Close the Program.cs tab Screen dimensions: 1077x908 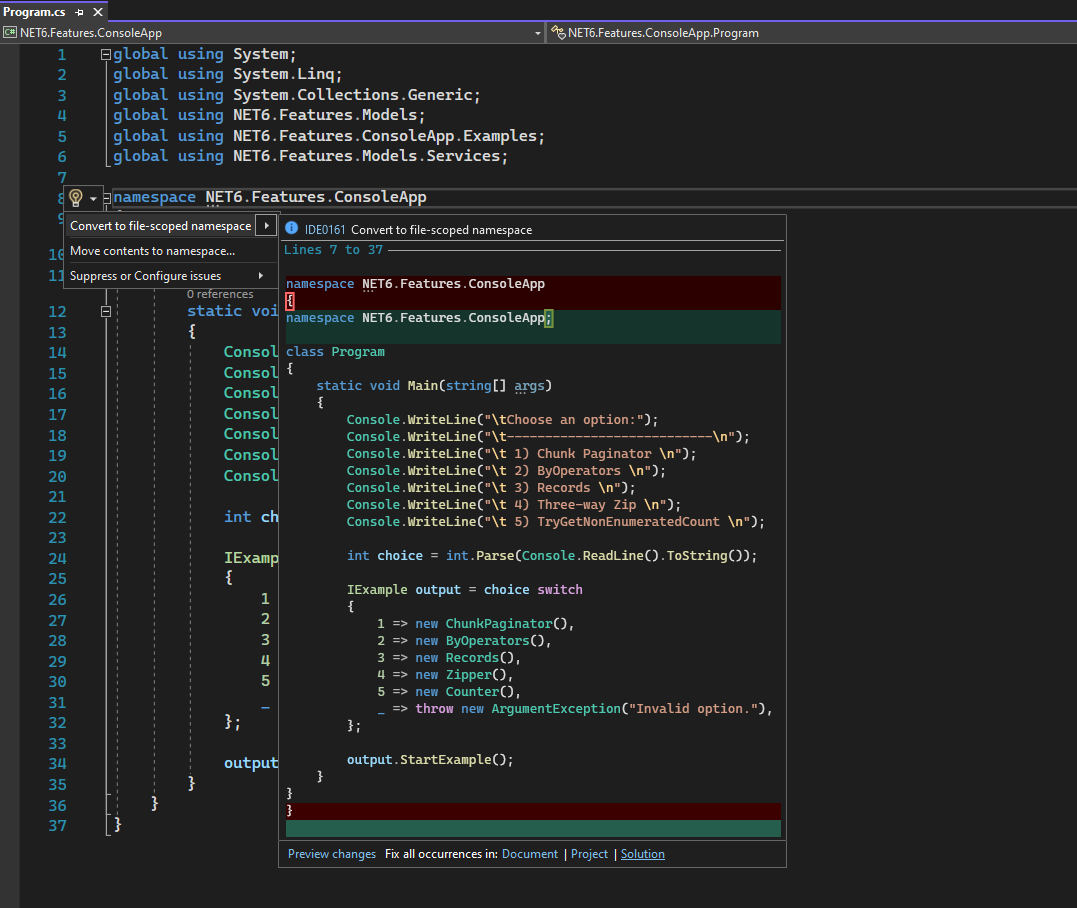(x=97, y=13)
